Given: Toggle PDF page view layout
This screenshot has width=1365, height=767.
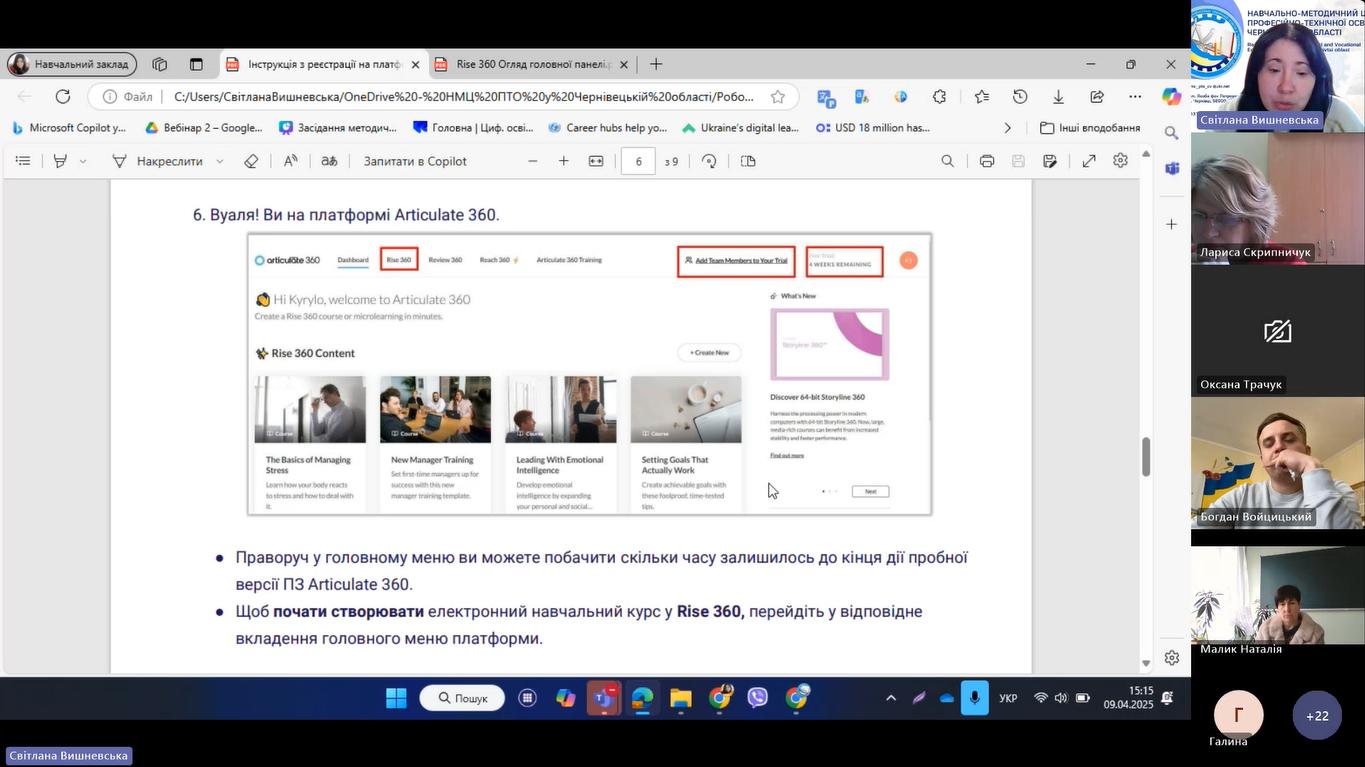Looking at the screenshot, I should point(748,161).
